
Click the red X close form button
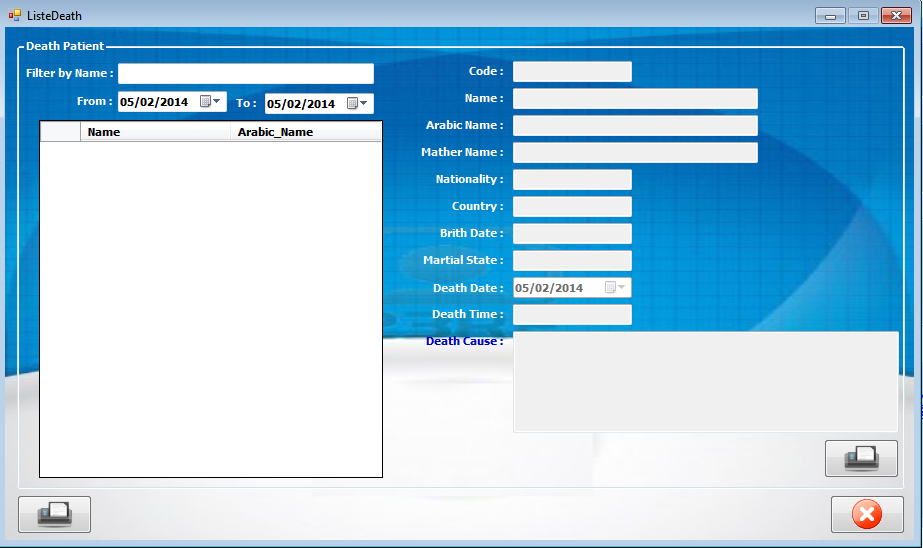click(867, 514)
